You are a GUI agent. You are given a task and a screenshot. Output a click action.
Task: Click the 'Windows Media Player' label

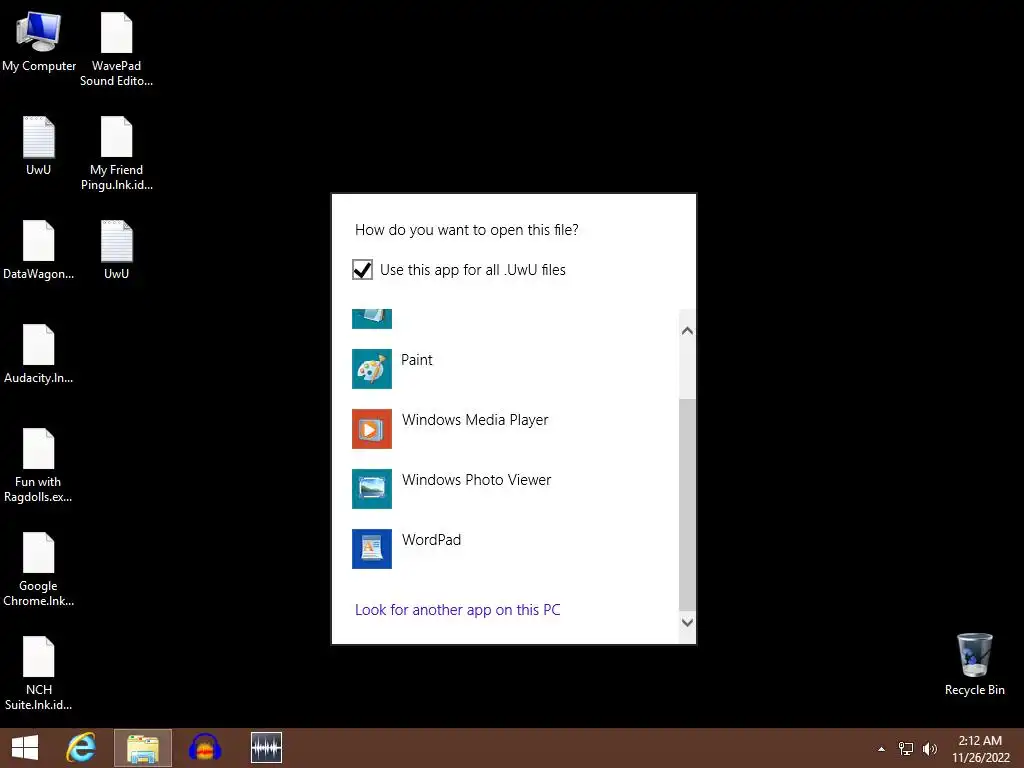click(x=475, y=420)
